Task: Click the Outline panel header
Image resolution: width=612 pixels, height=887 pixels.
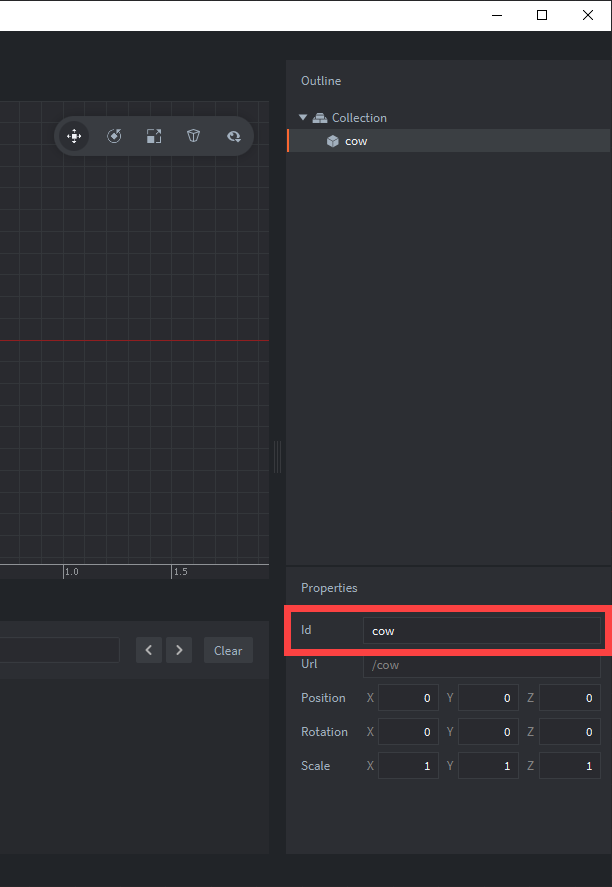Action: coord(321,81)
